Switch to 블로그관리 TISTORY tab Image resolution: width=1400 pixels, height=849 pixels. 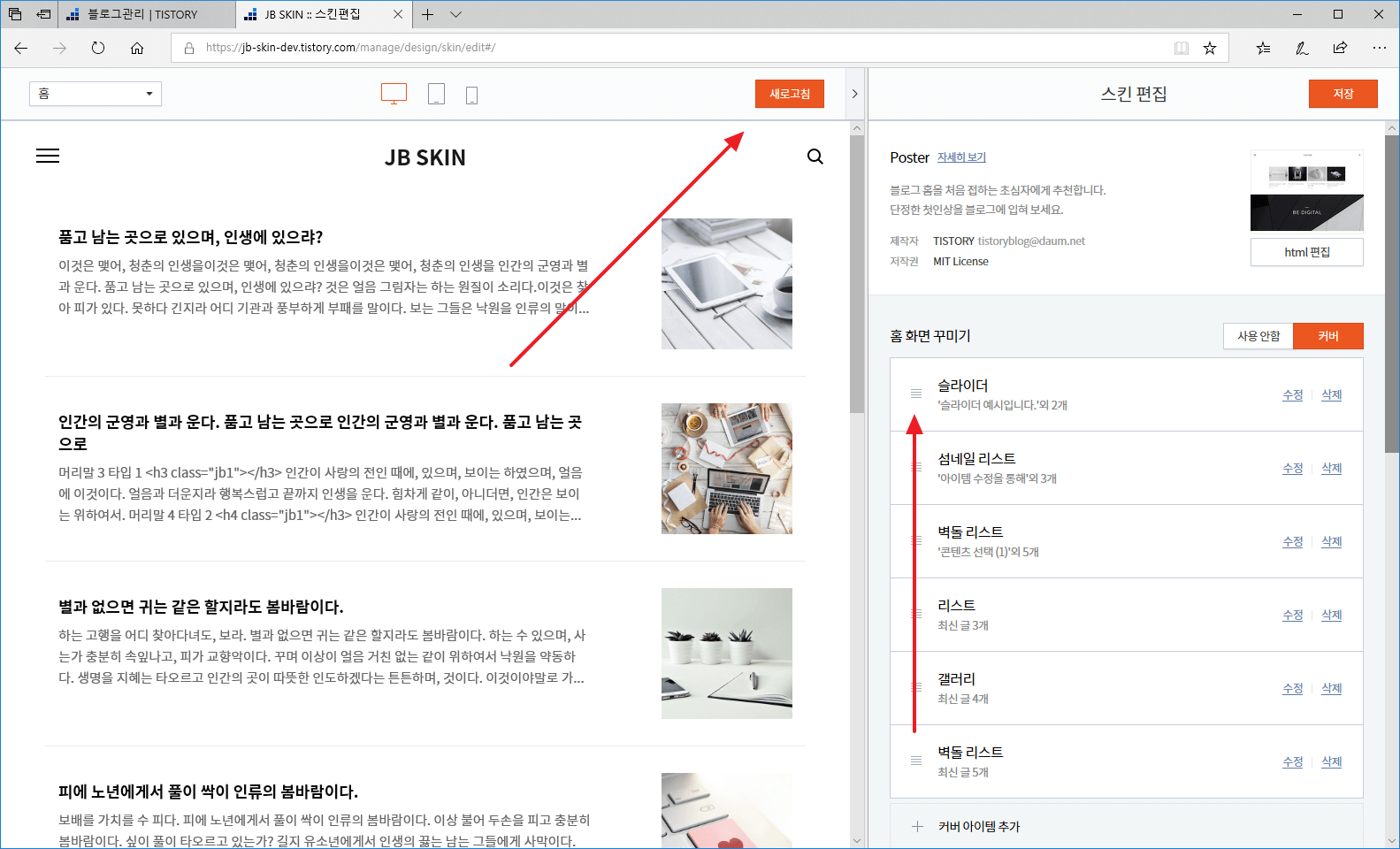(x=147, y=14)
